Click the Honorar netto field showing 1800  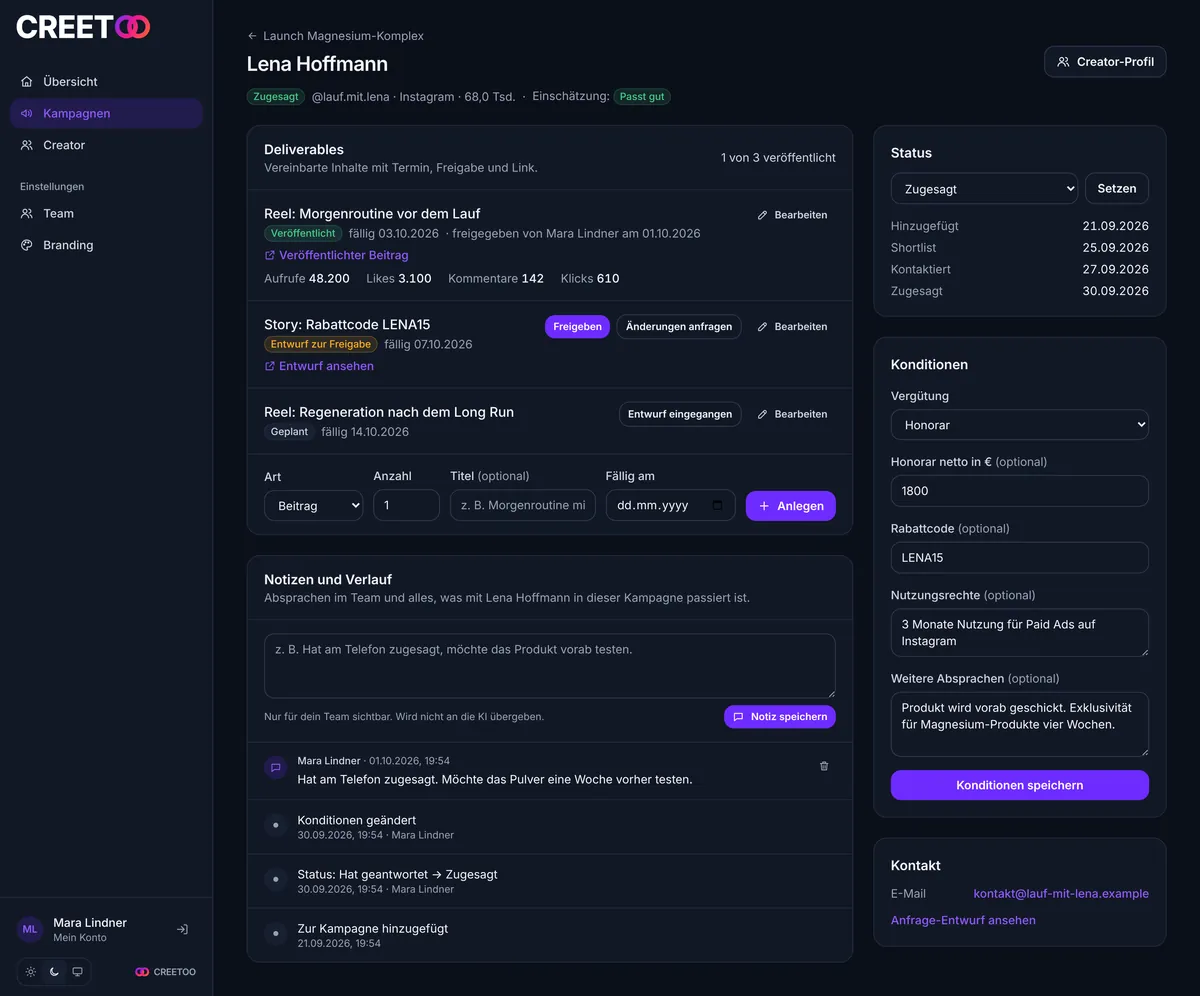click(x=1020, y=491)
